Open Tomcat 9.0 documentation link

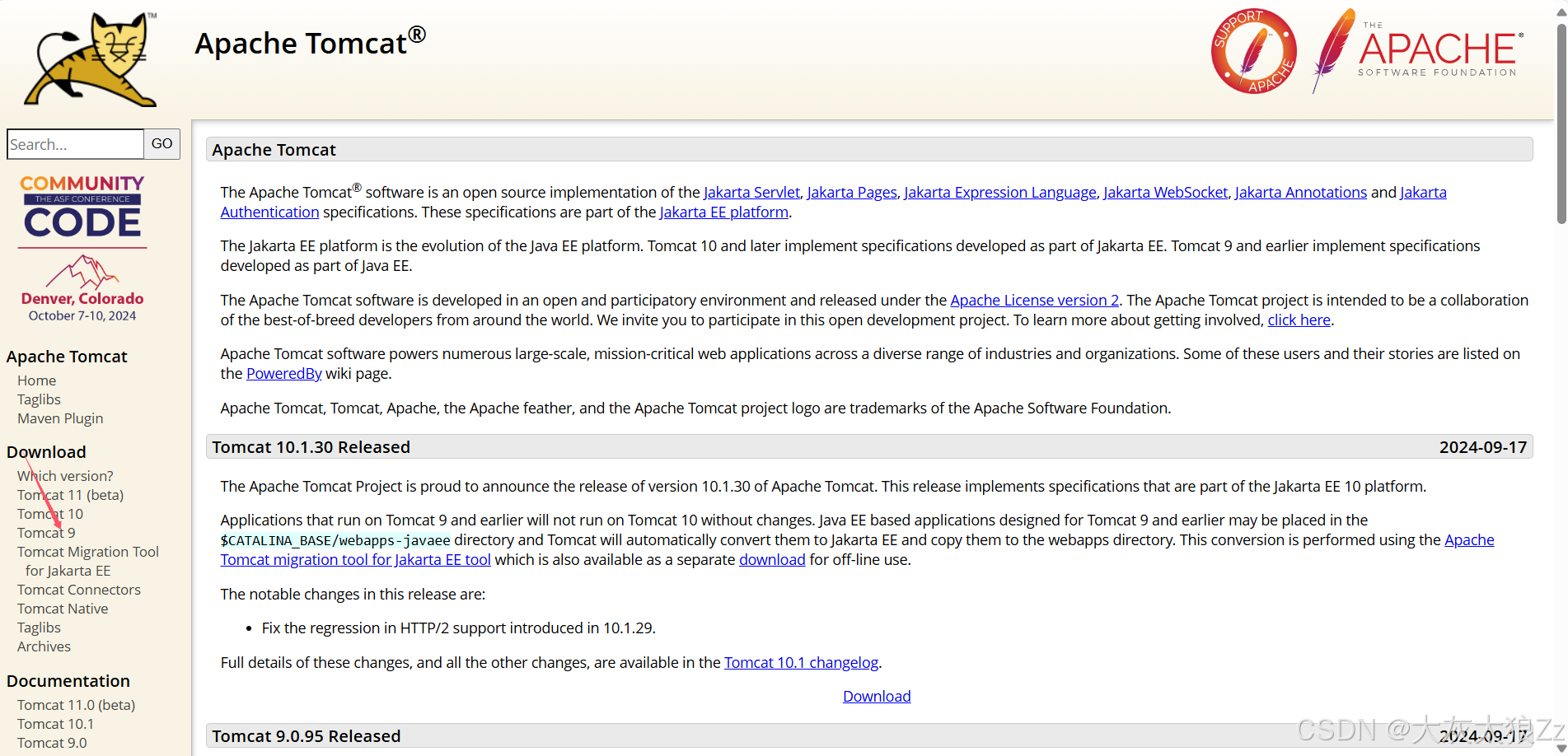[x=52, y=743]
